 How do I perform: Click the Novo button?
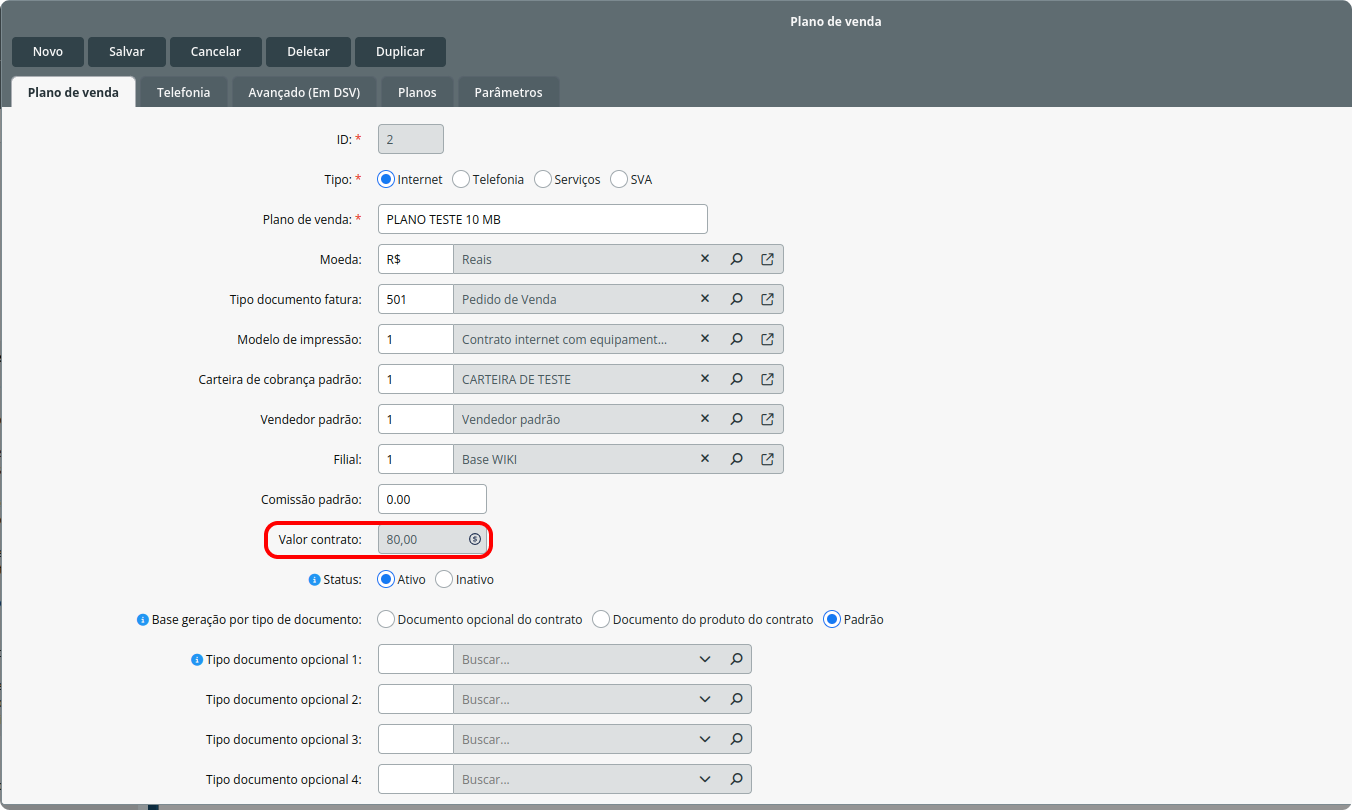pyautogui.click(x=48, y=52)
